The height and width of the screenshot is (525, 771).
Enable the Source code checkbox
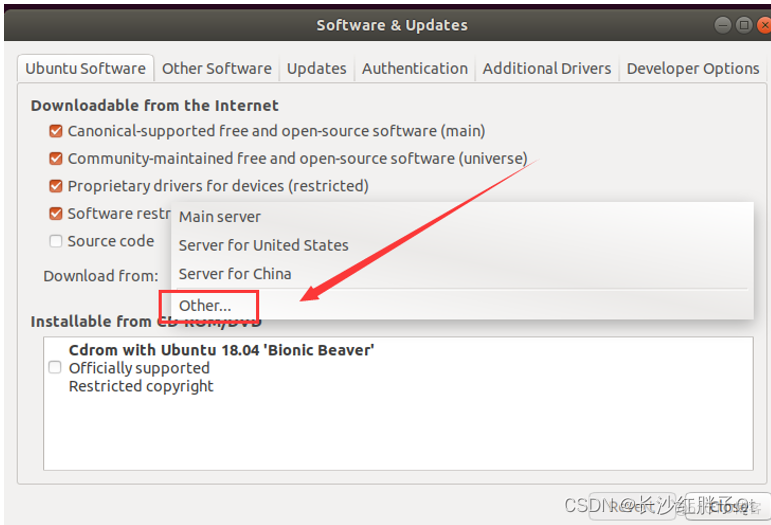(x=56, y=241)
